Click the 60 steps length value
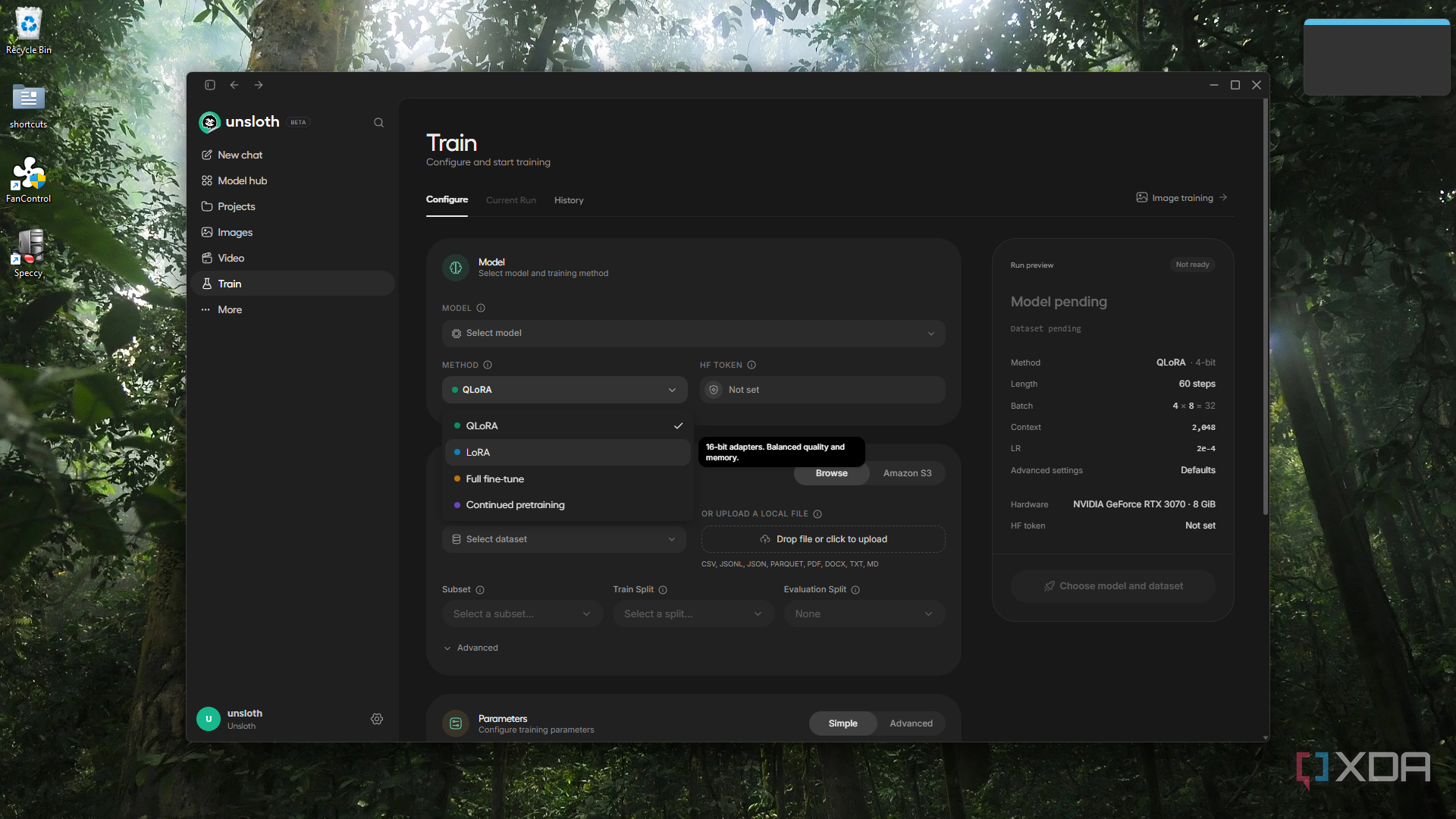The image size is (1456, 819). (x=1197, y=384)
